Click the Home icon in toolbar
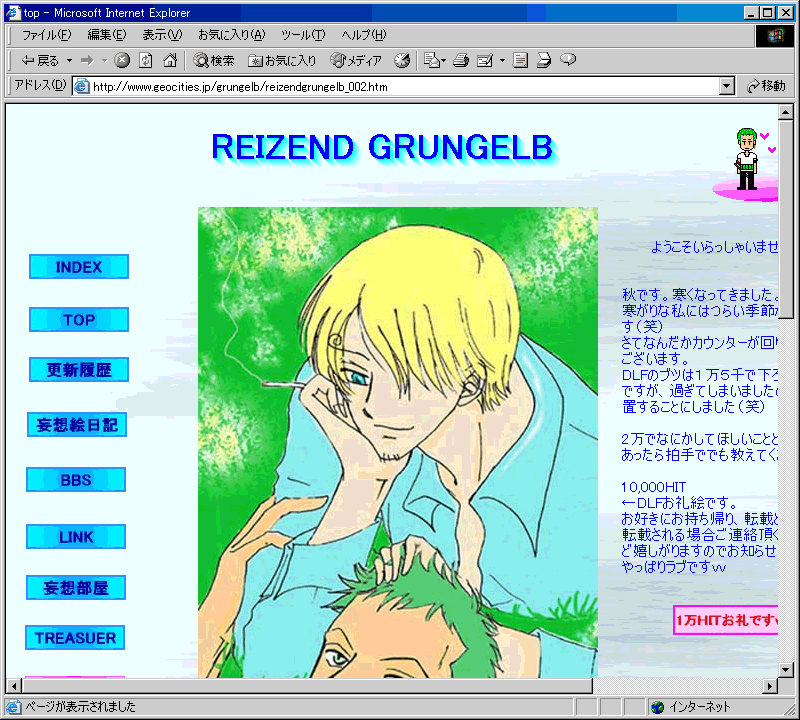The width and height of the screenshot is (800, 720). 170,60
